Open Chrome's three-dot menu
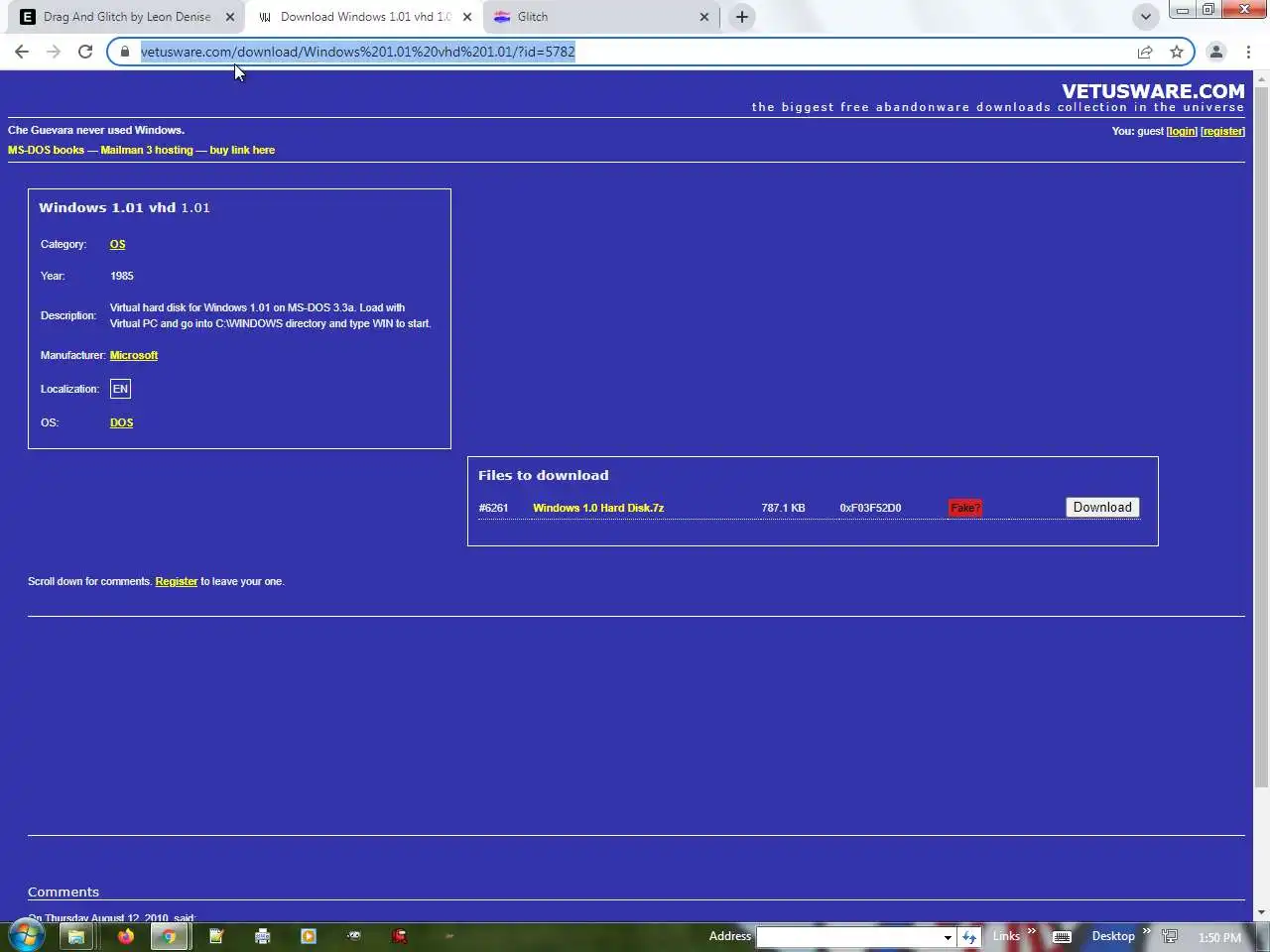1270x952 pixels. click(1248, 52)
